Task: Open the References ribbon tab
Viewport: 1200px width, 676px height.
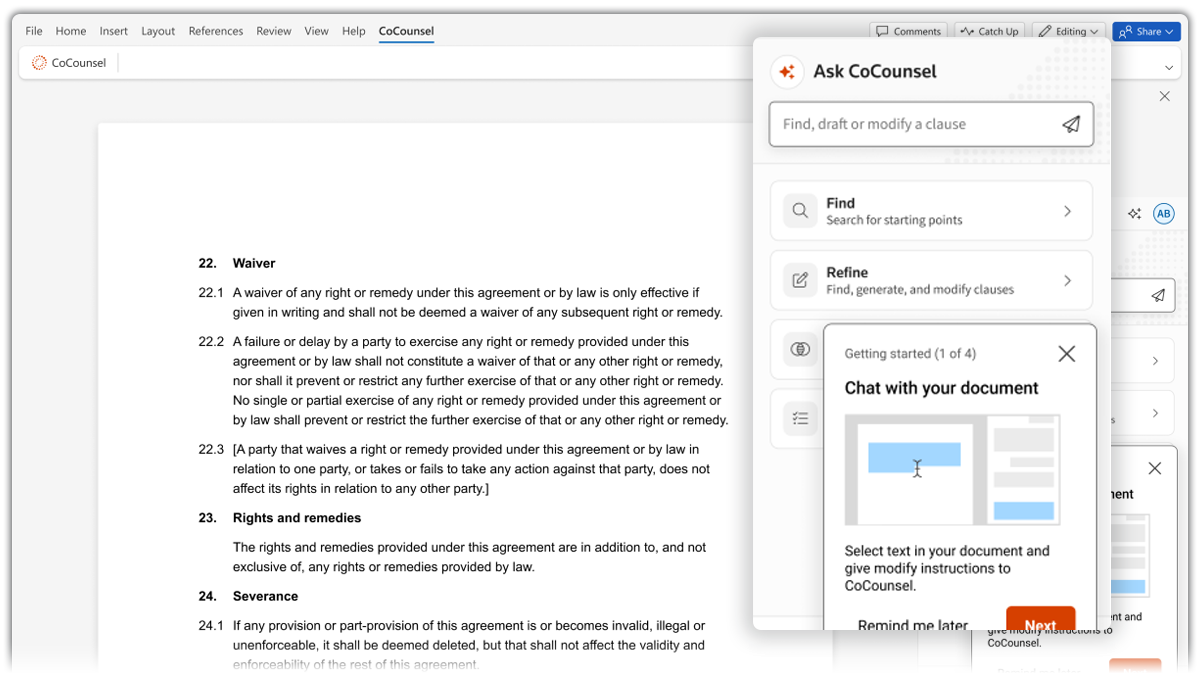Action: pyautogui.click(x=215, y=31)
